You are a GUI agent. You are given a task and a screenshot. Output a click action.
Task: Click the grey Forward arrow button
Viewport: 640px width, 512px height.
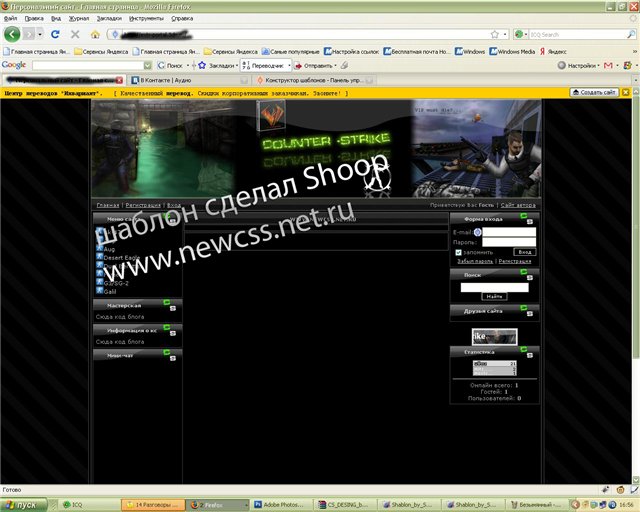[x=29, y=34]
